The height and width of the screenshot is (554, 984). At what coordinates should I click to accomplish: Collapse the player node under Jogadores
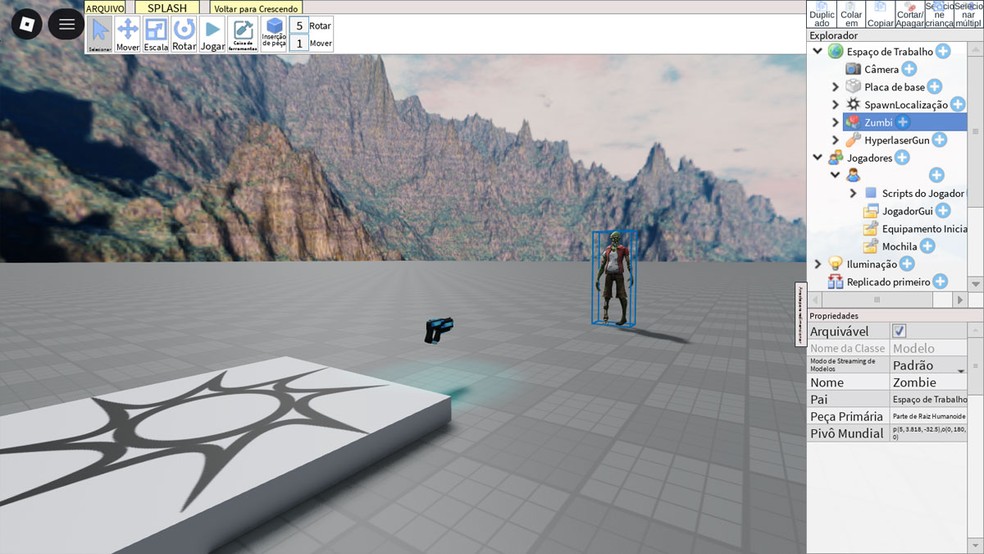[x=835, y=175]
